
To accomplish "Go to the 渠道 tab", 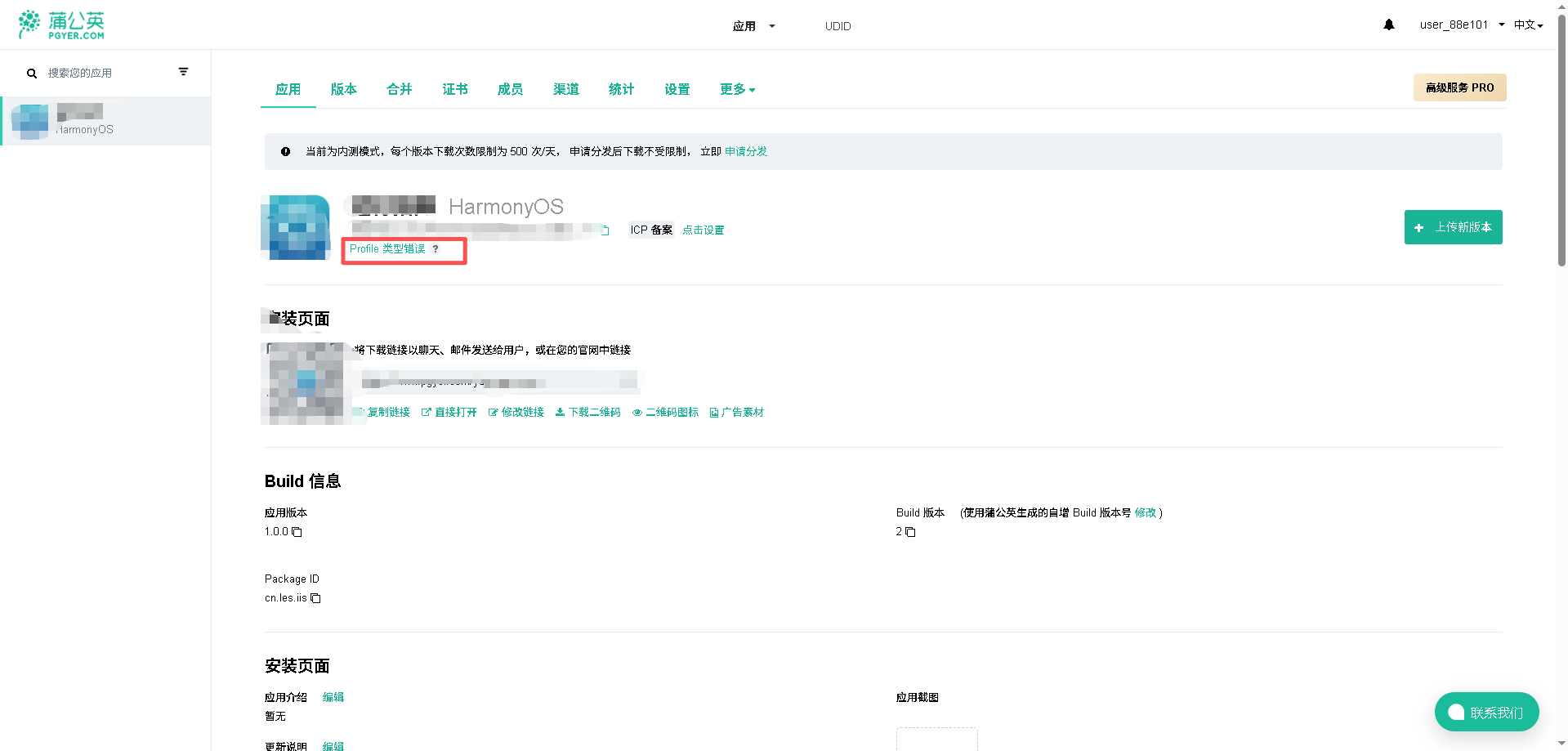I will click(566, 89).
